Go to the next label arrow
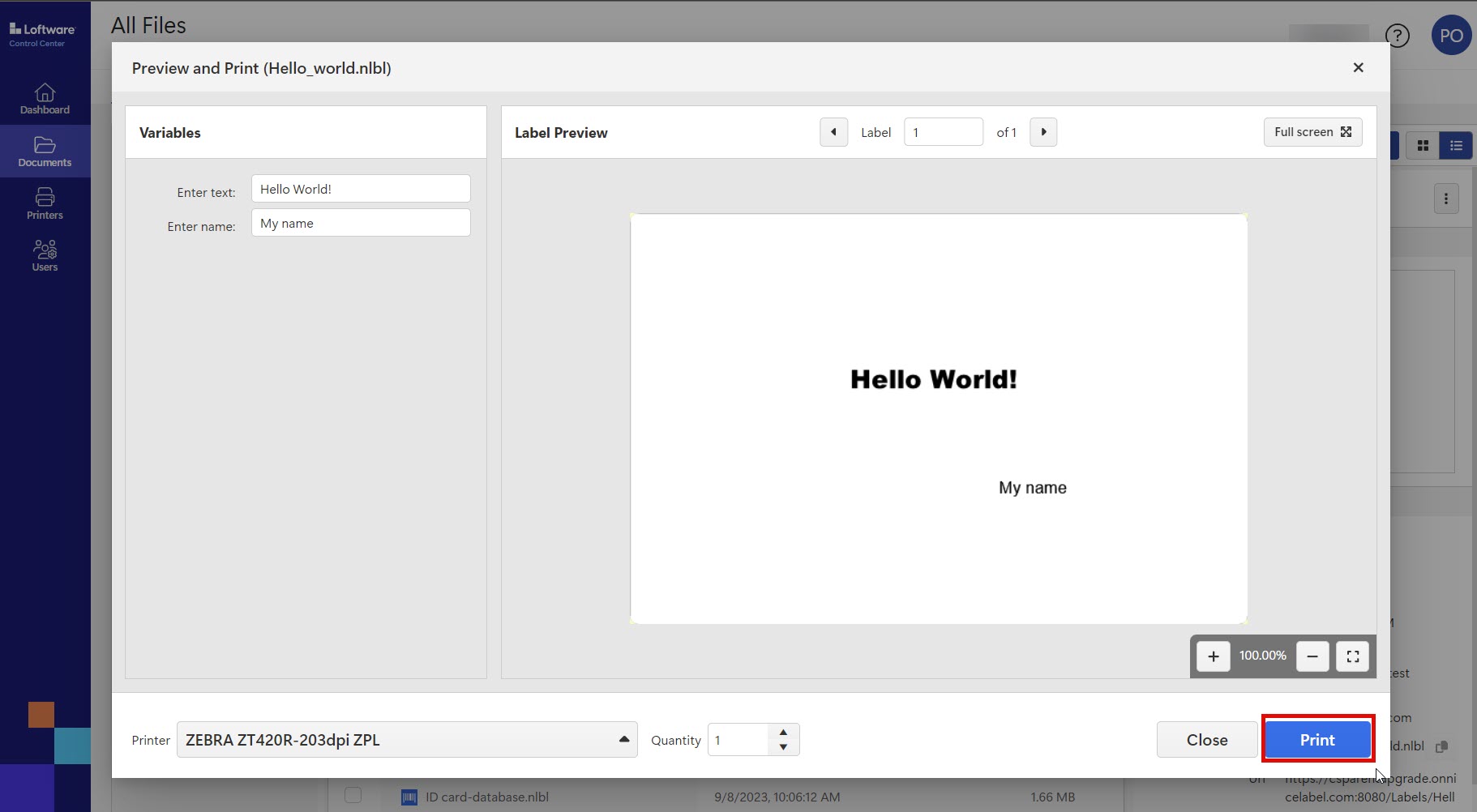 pos(1043,132)
